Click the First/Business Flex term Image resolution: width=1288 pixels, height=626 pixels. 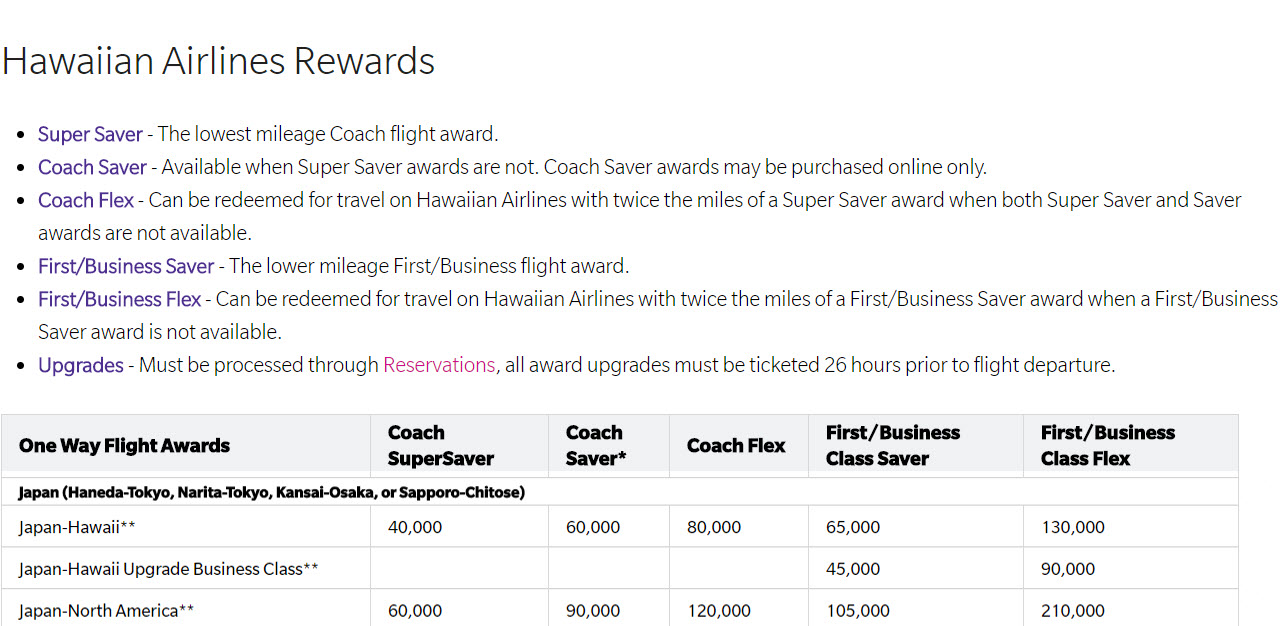coord(120,299)
